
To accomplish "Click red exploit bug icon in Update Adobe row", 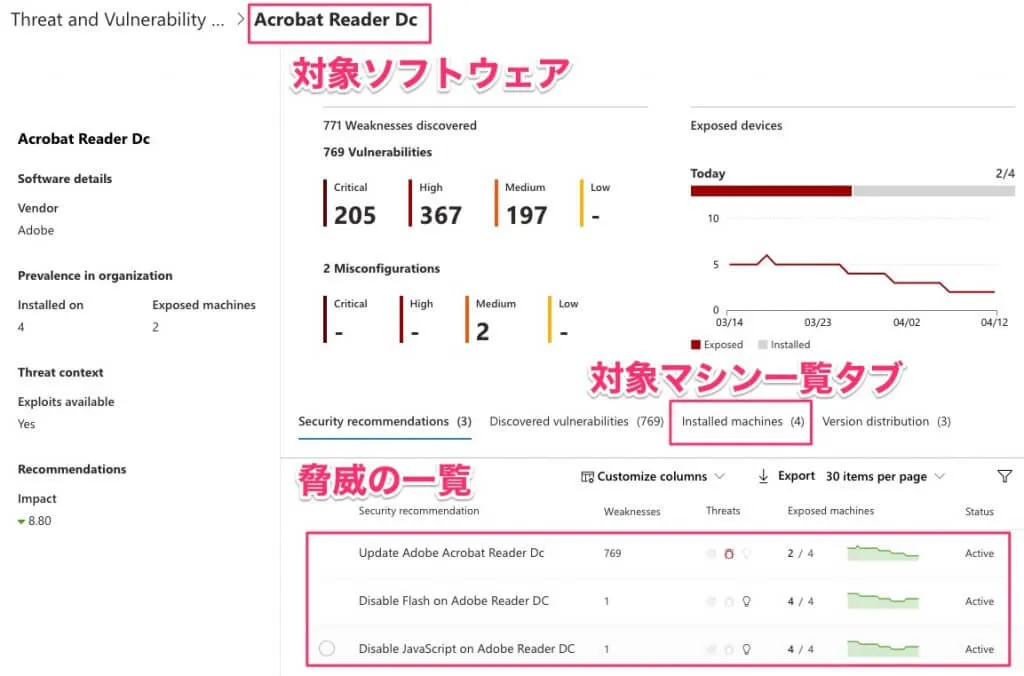I will [729, 553].
